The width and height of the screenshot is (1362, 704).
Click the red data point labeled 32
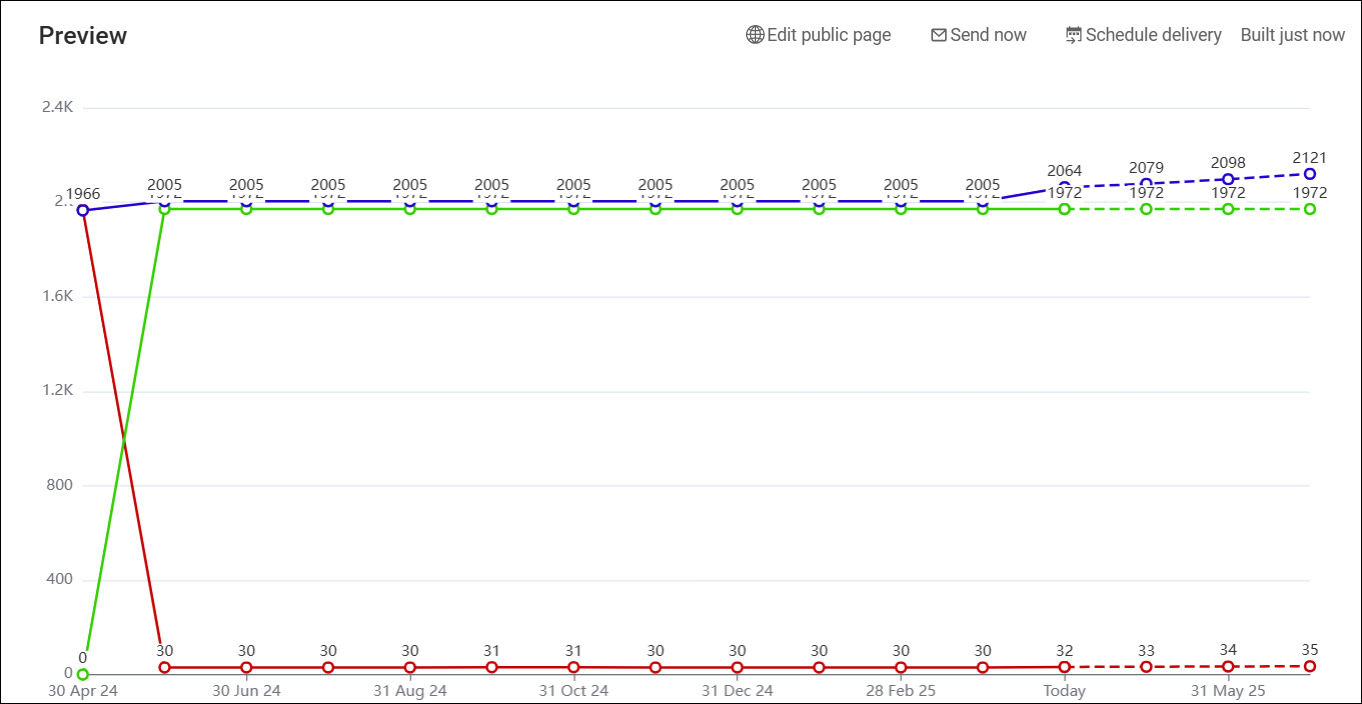[1064, 667]
